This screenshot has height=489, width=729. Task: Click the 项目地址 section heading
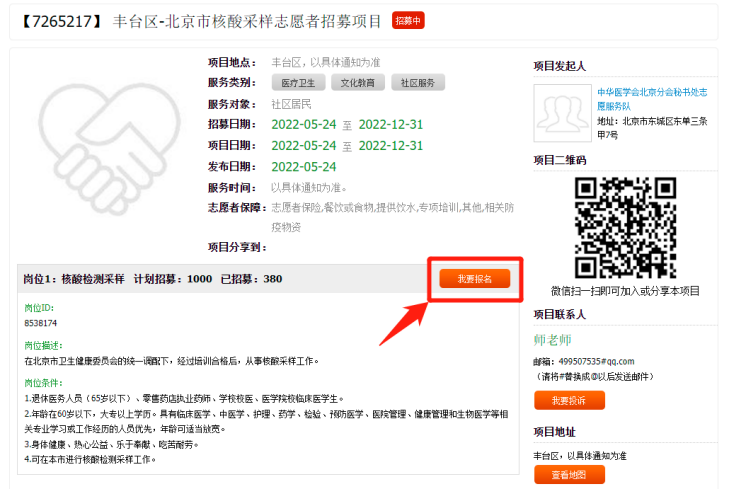[x=555, y=432]
